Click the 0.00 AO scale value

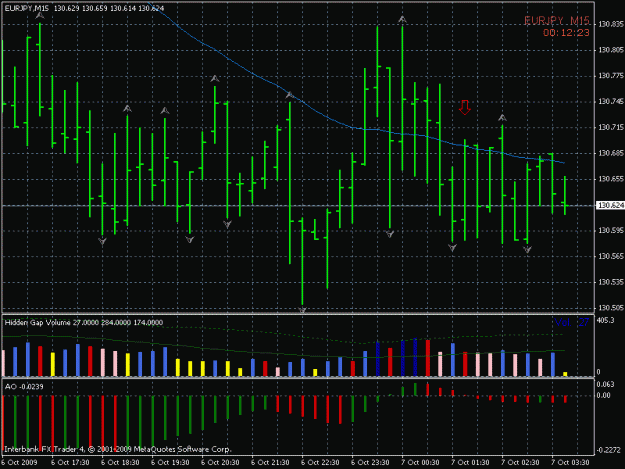click(603, 395)
